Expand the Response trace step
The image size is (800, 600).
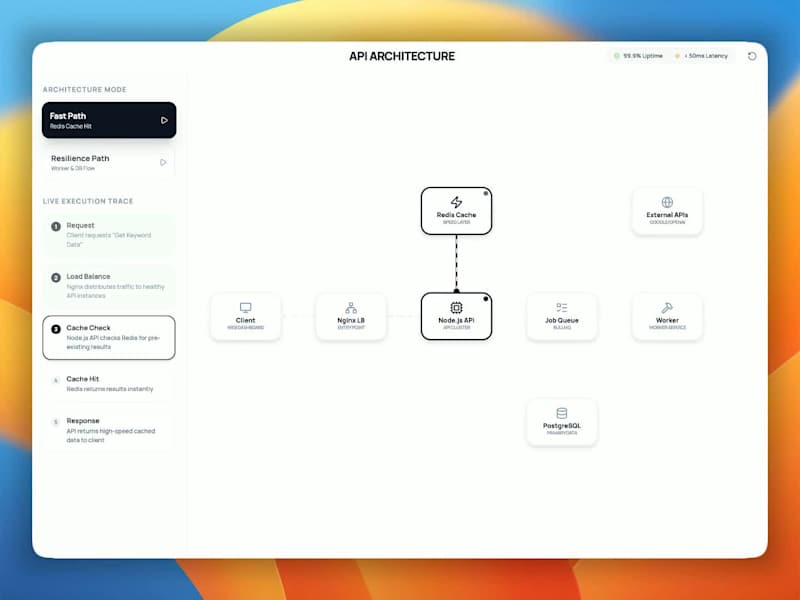(x=110, y=428)
